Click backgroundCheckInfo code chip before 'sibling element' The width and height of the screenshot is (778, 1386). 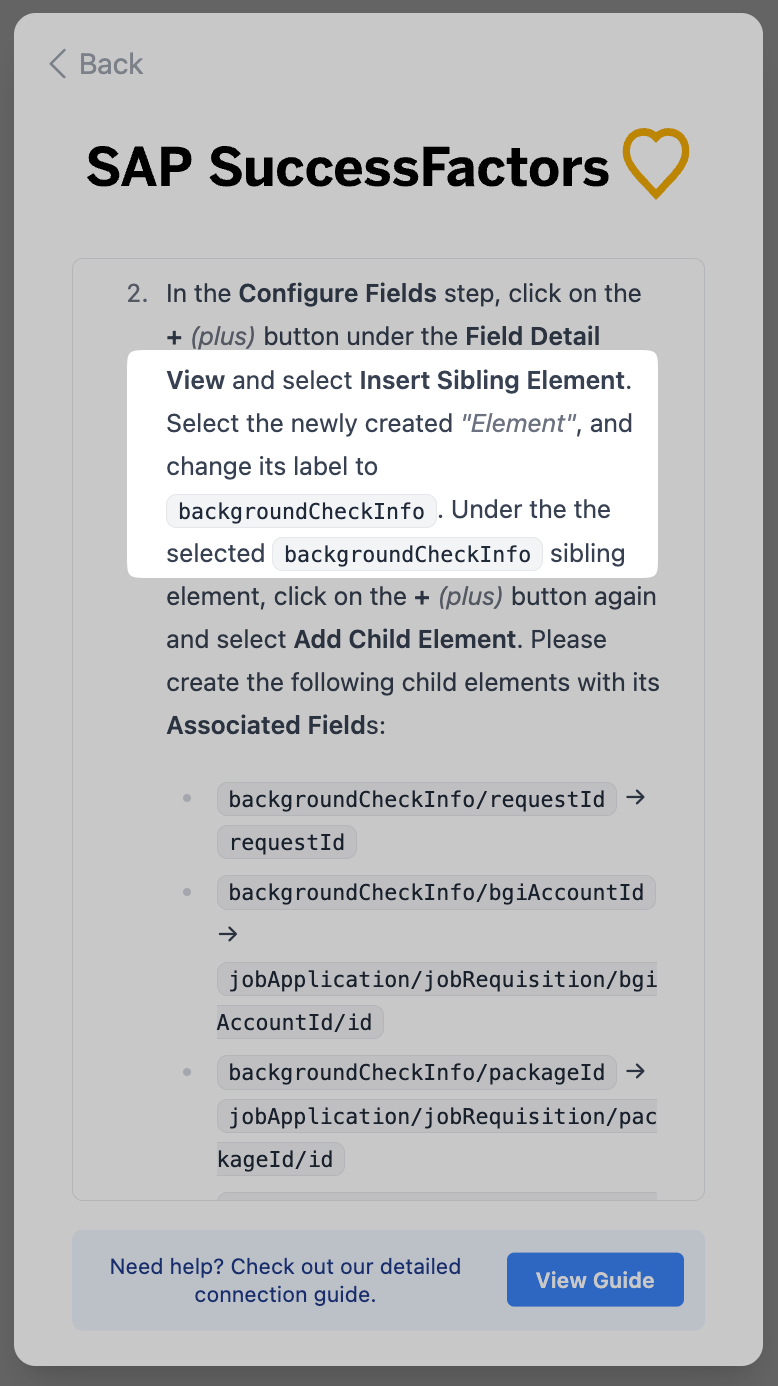tap(407, 554)
